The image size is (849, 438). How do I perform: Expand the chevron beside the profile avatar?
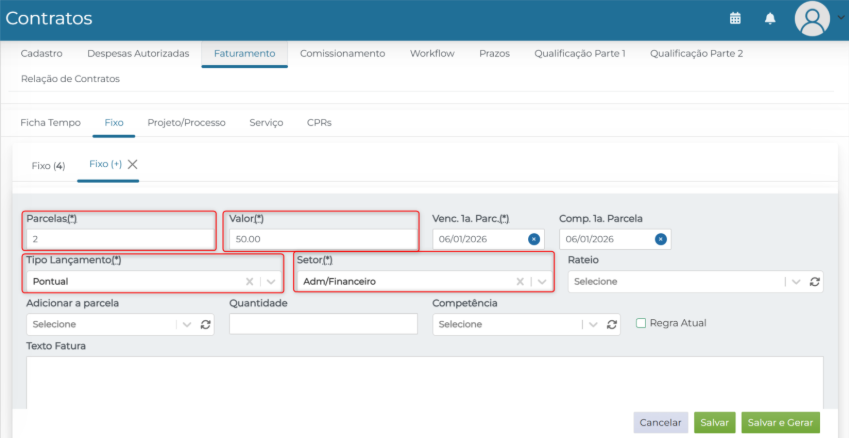pyautogui.click(x=841, y=17)
